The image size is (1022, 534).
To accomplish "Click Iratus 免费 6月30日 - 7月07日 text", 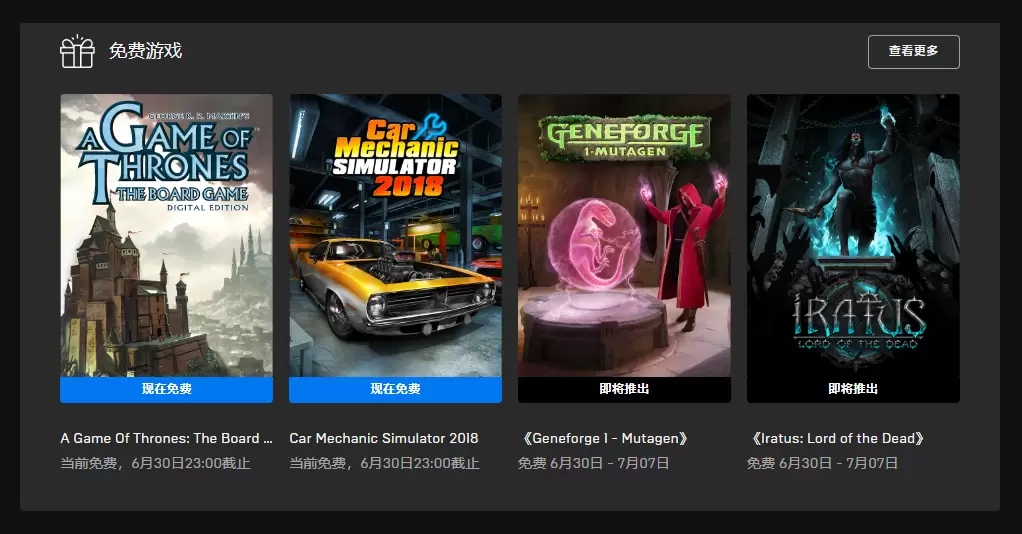I will coord(823,464).
